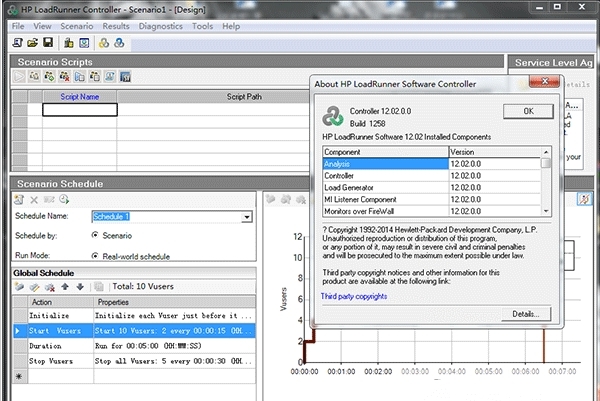The height and width of the screenshot is (401, 600).
Task: Click the Start Scenario play icon
Action: tap(19, 77)
